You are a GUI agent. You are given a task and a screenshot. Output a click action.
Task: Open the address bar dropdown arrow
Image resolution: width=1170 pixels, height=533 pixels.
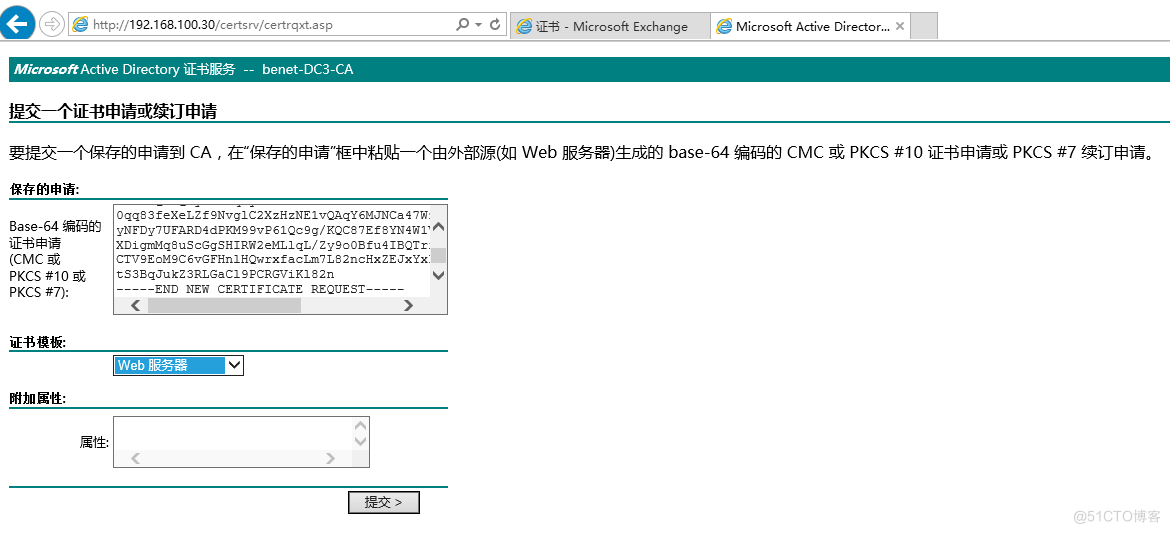[479, 25]
